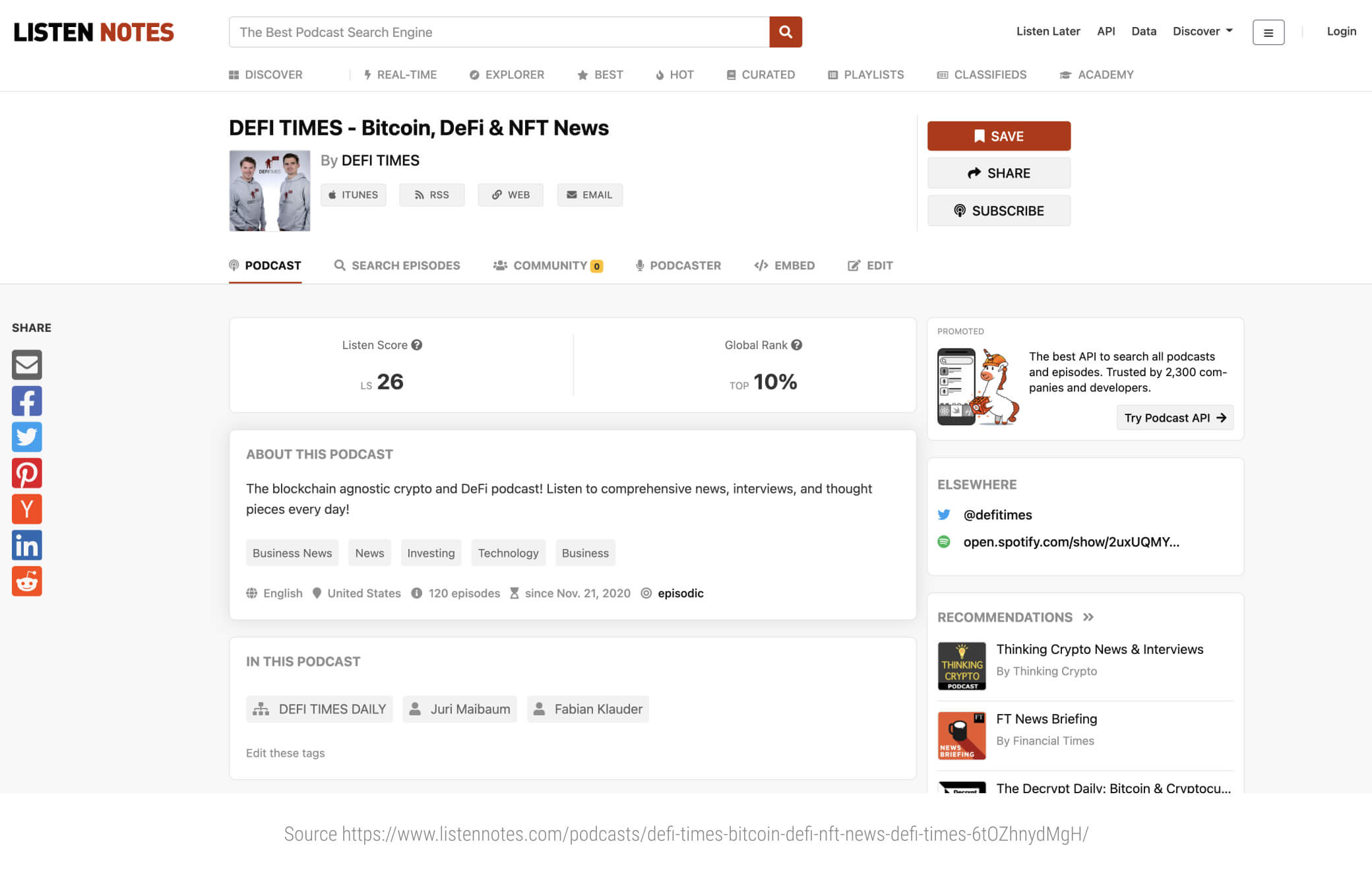Click the Discover dropdown menu
1372x875 pixels.
pyautogui.click(x=1201, y=30)
